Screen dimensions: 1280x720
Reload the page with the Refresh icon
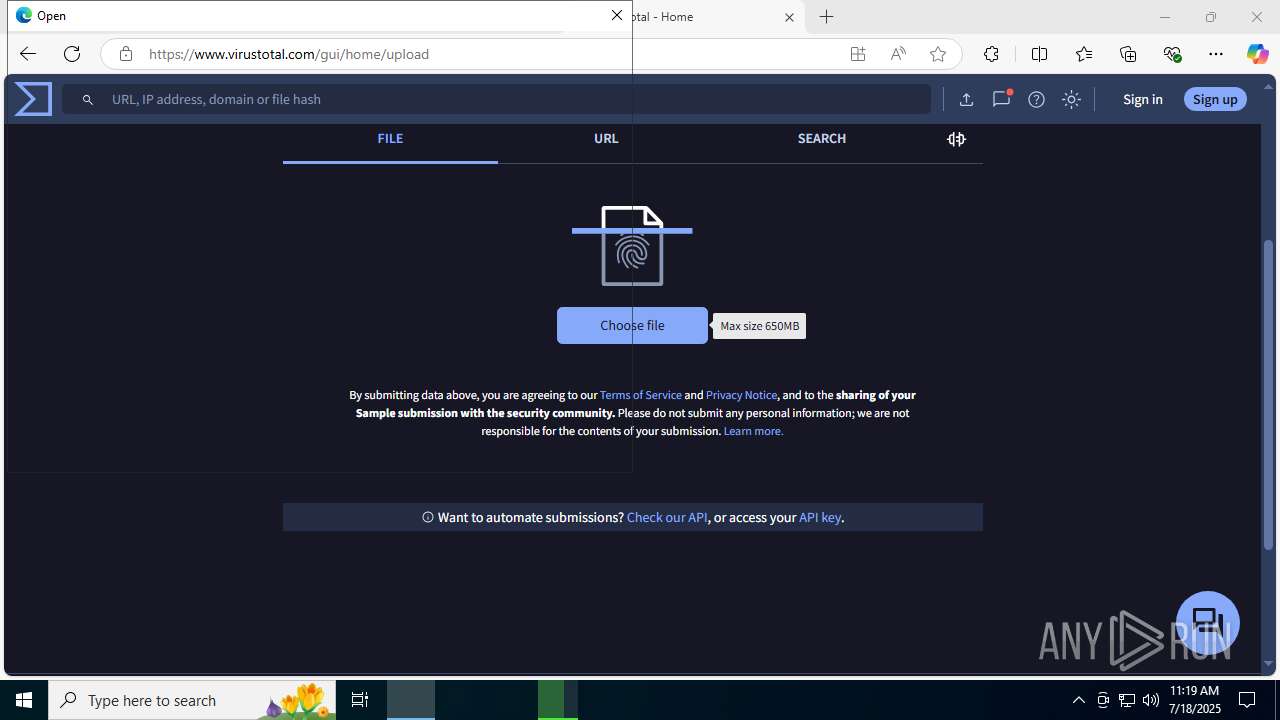pyautogui.click(x=72, y=54)
